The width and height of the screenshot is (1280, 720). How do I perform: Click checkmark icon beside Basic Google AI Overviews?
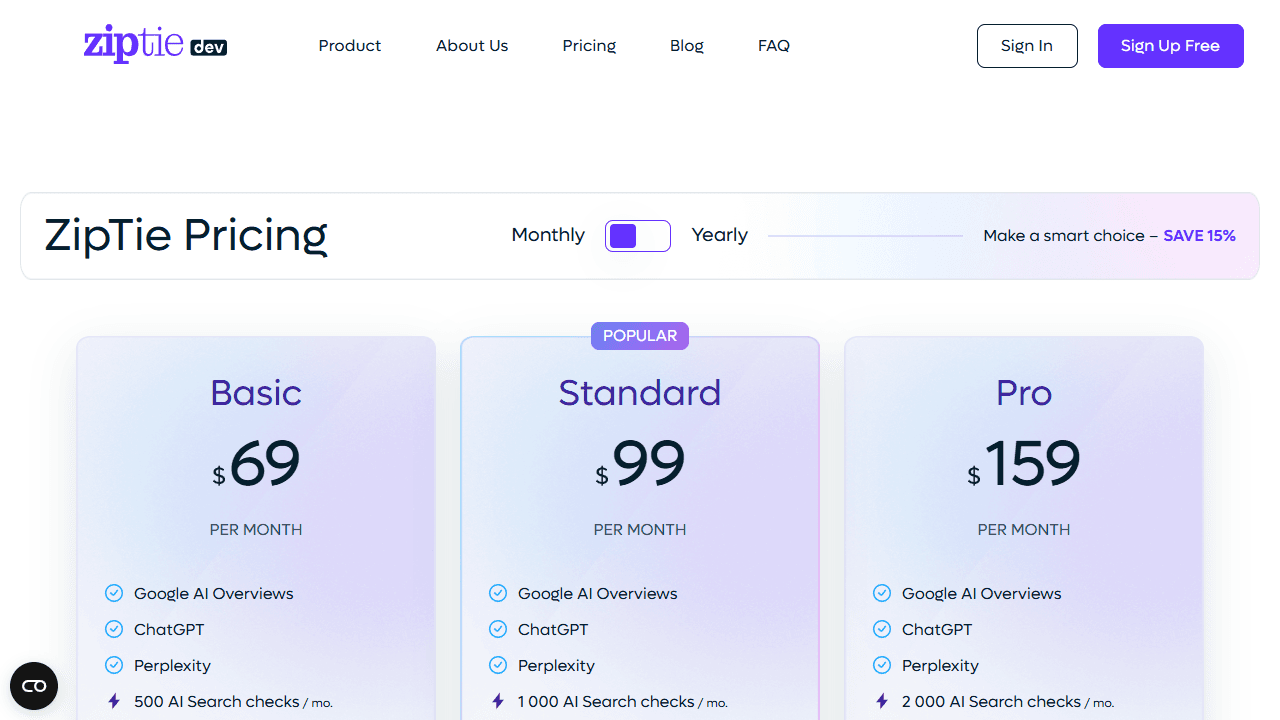pyautogui.click(x=114, y=593)
